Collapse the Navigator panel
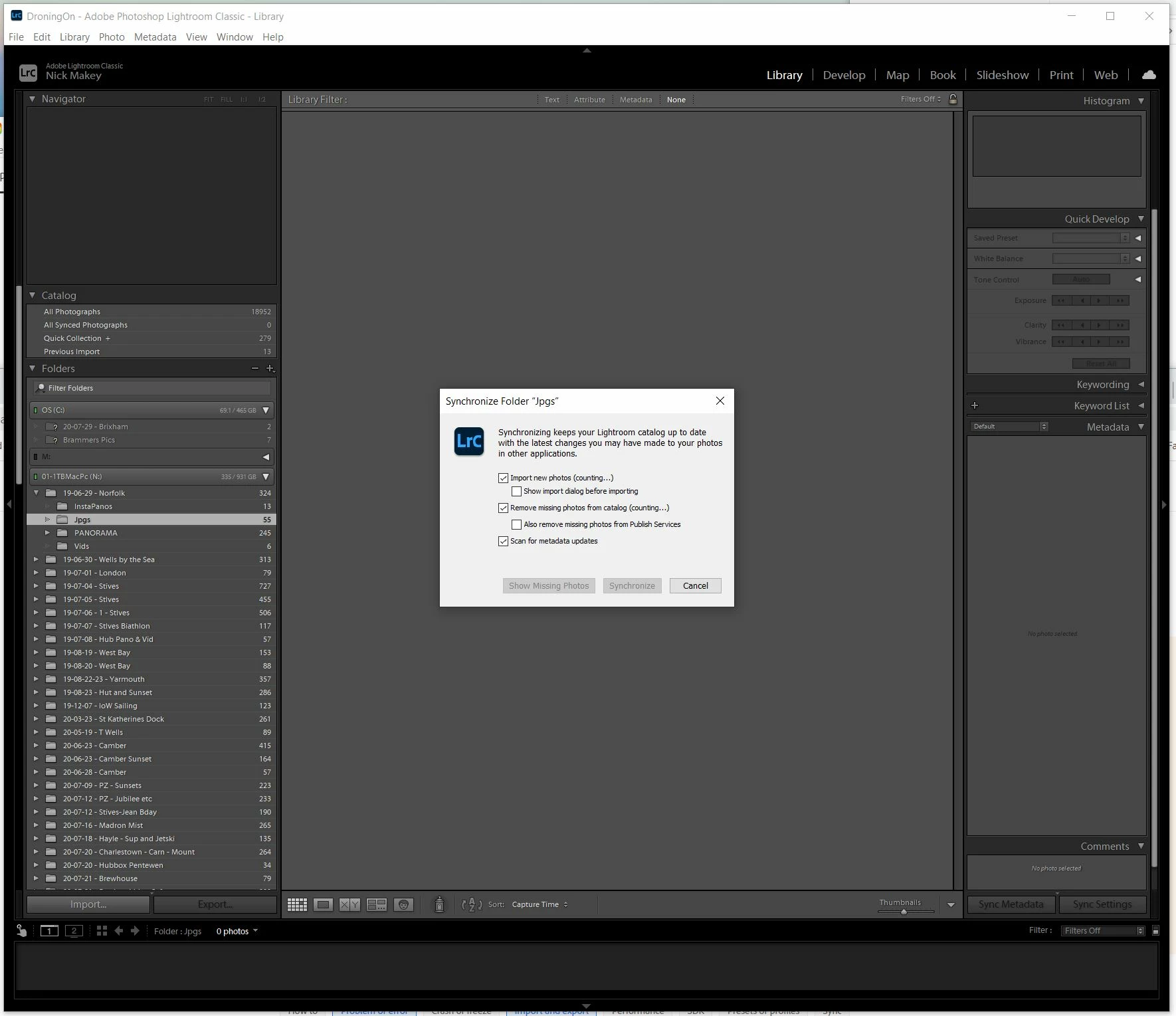Image resolution: width=1176 pixels, height=1016 pixels. pyautogui.click(x=32, y=99)
